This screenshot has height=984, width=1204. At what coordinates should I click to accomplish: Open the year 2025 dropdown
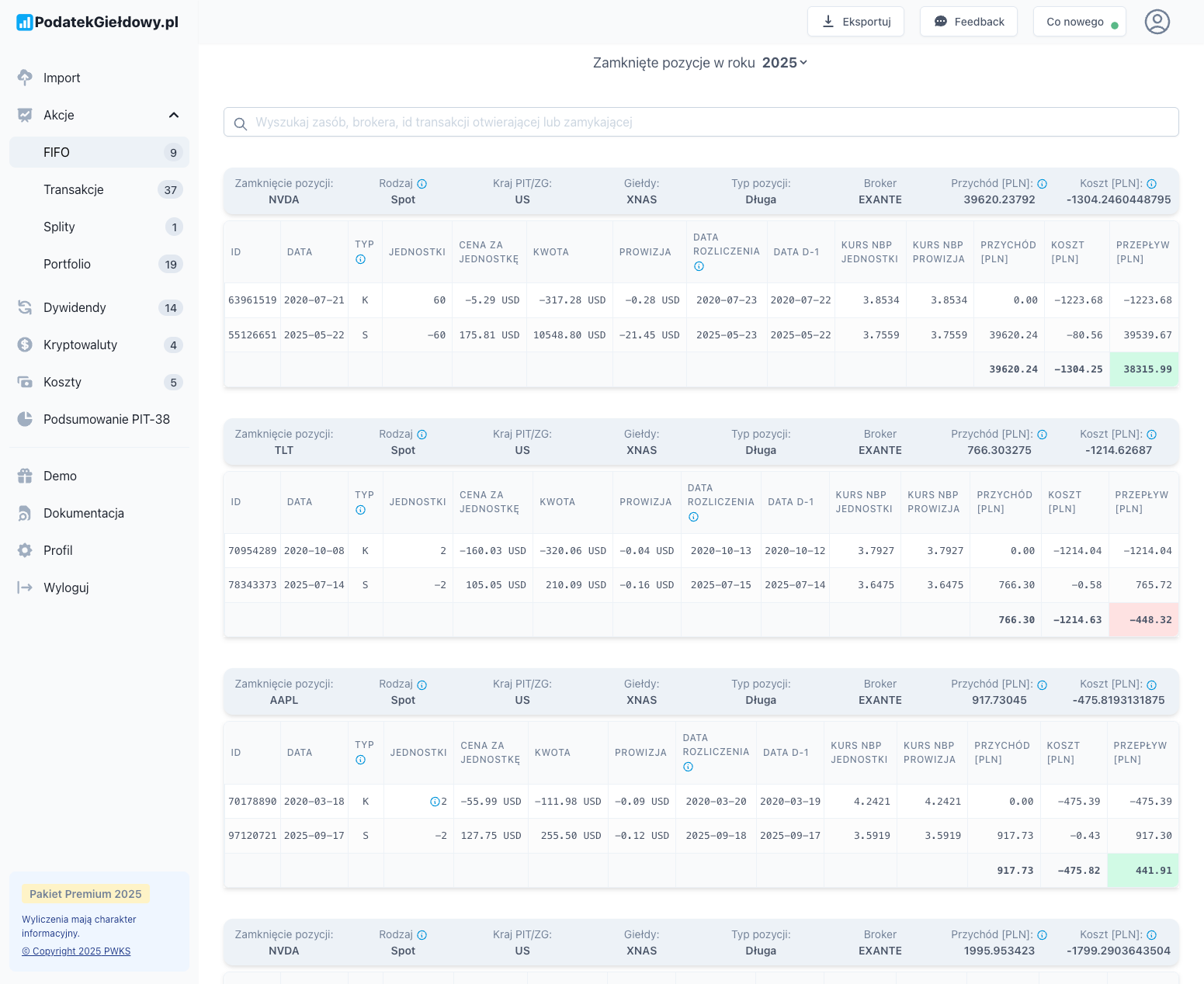785,63
